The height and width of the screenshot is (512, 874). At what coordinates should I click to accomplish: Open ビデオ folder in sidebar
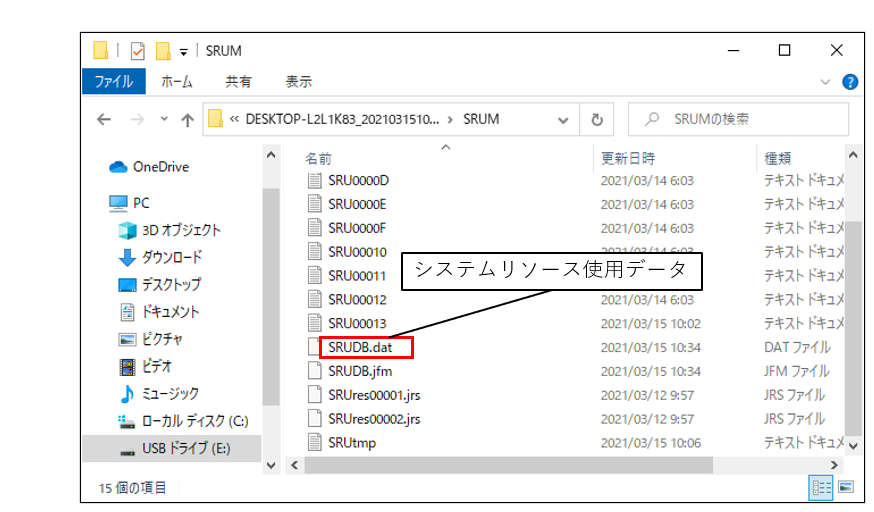coord(145,366)
